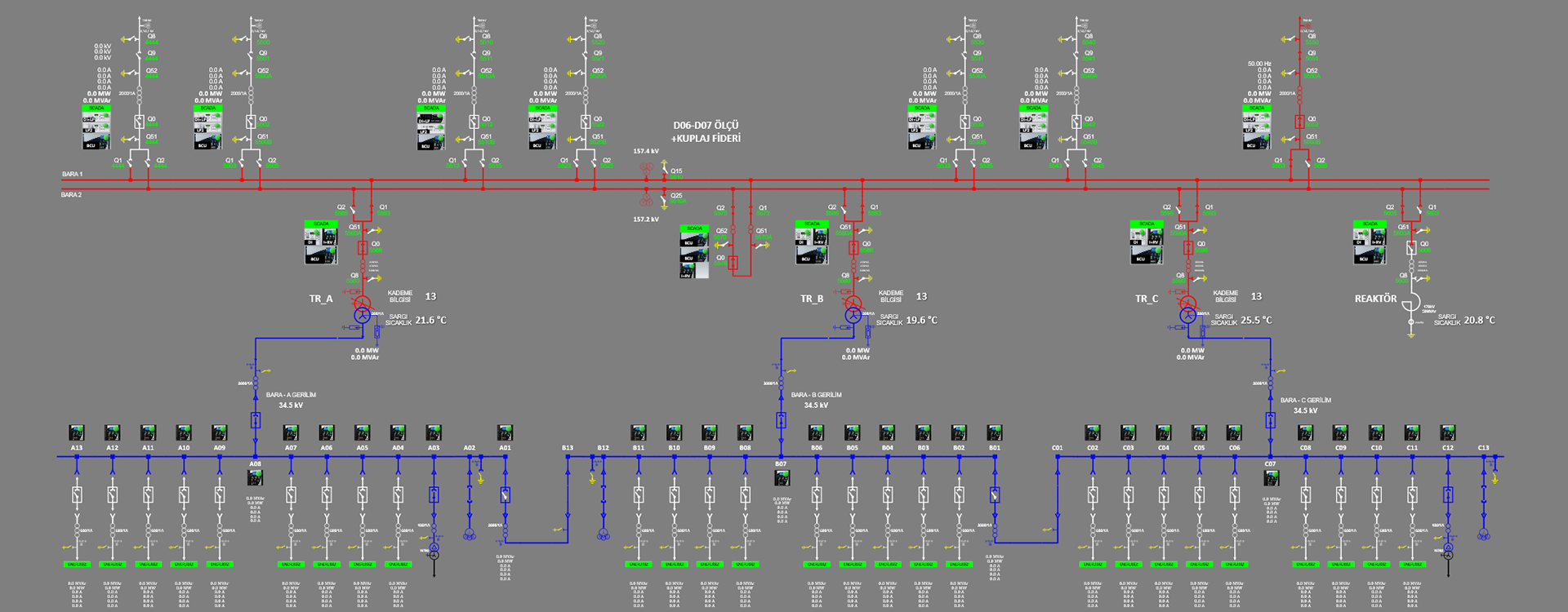The image size is (1568, 612).
Task: Toggle the circuit breaker on feeder A11
Action: coord(148,495)
